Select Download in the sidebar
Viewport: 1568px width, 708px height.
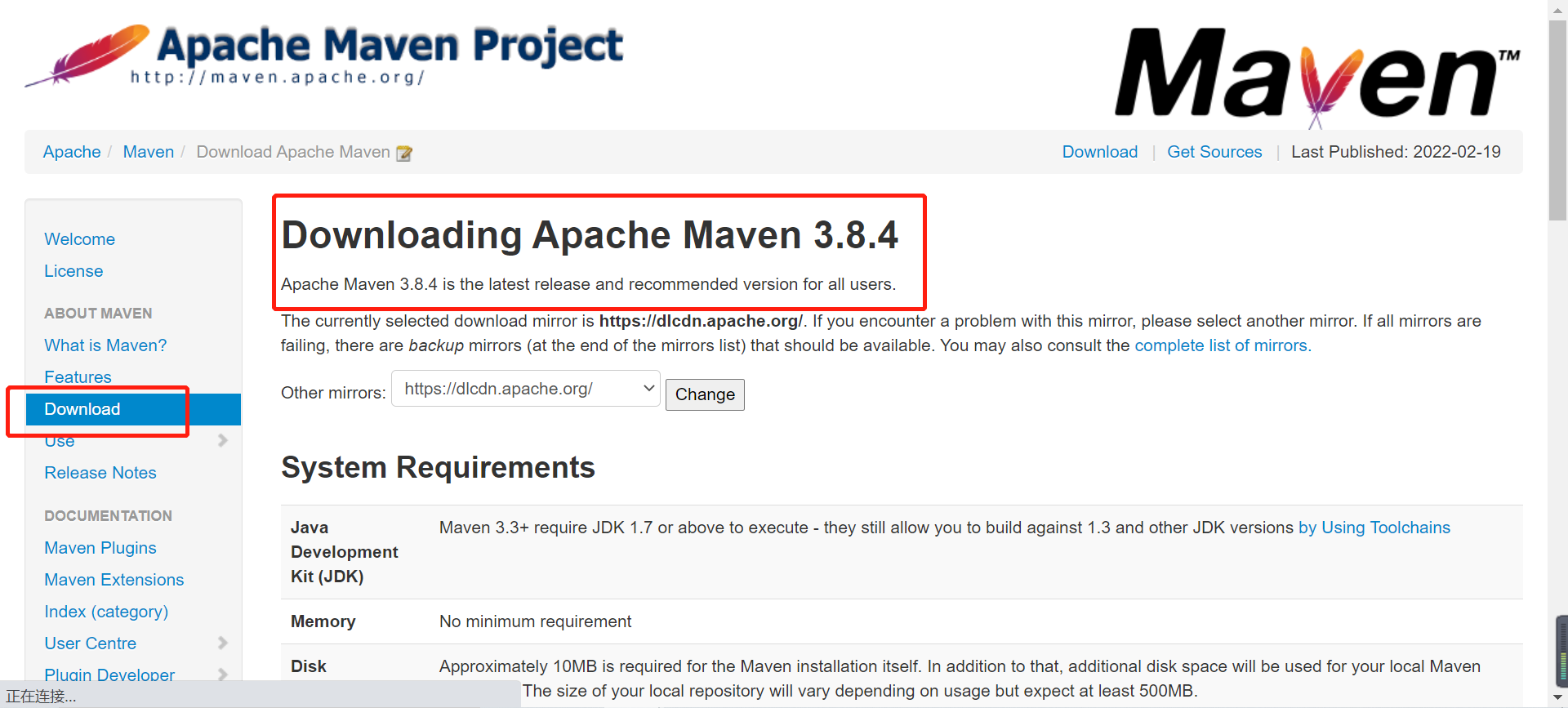pos(133,409)
